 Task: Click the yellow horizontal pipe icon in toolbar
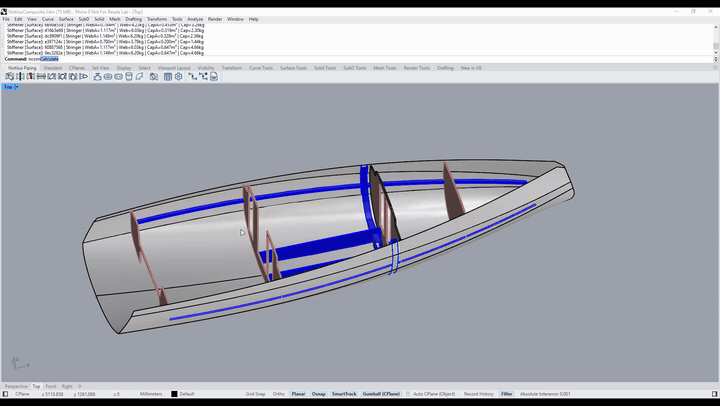41,77
